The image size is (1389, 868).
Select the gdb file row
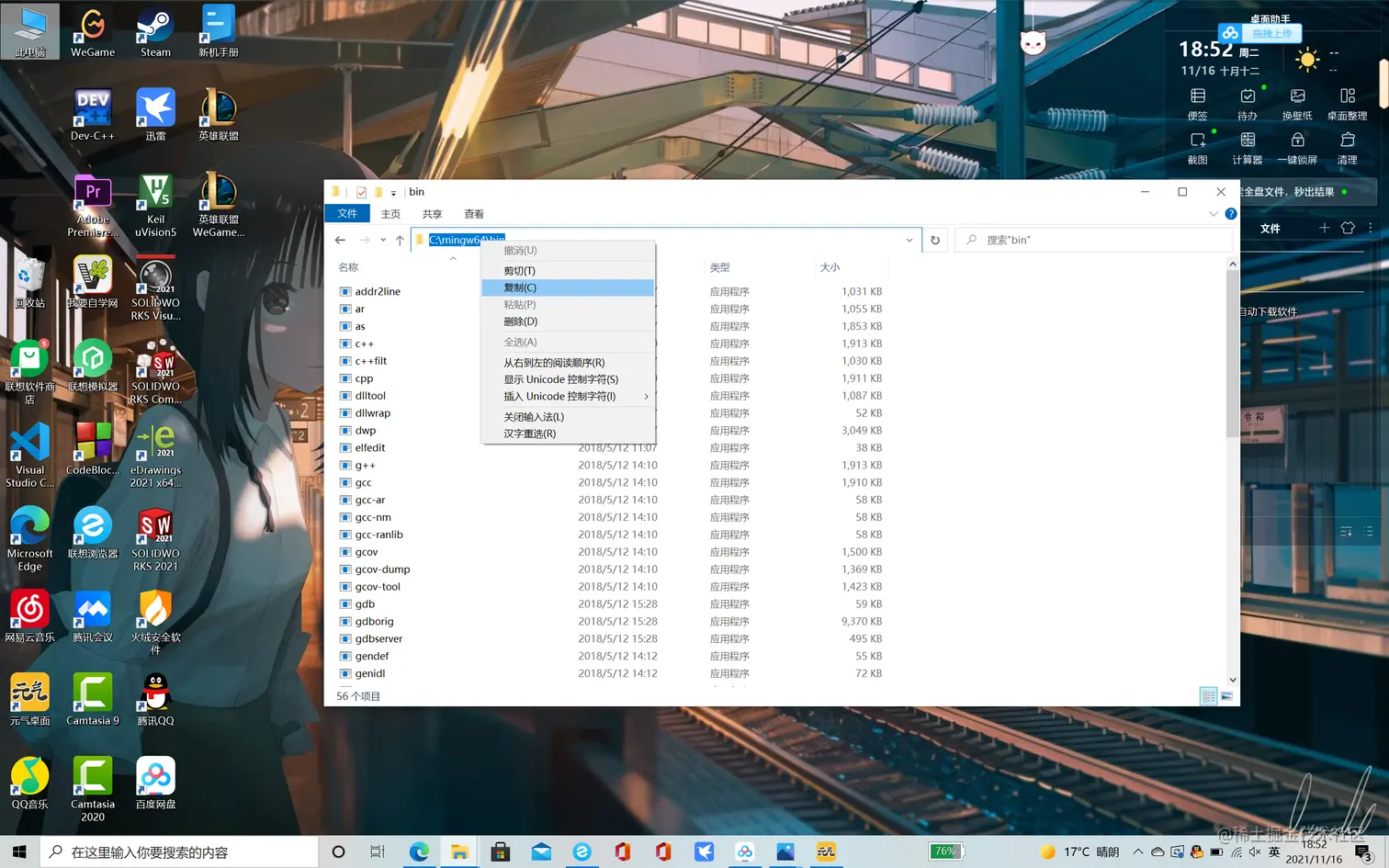(611, 604)
